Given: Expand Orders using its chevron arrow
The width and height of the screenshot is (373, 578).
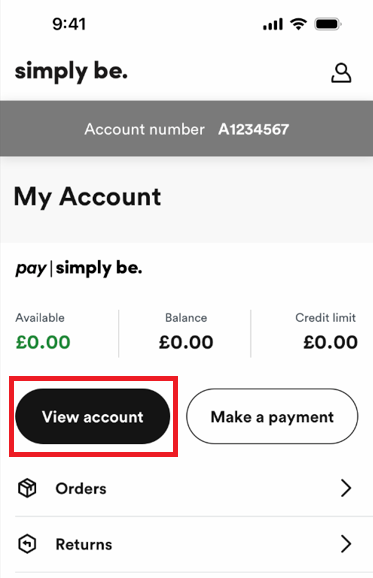Looking at the screenshot, I should 346,488.
